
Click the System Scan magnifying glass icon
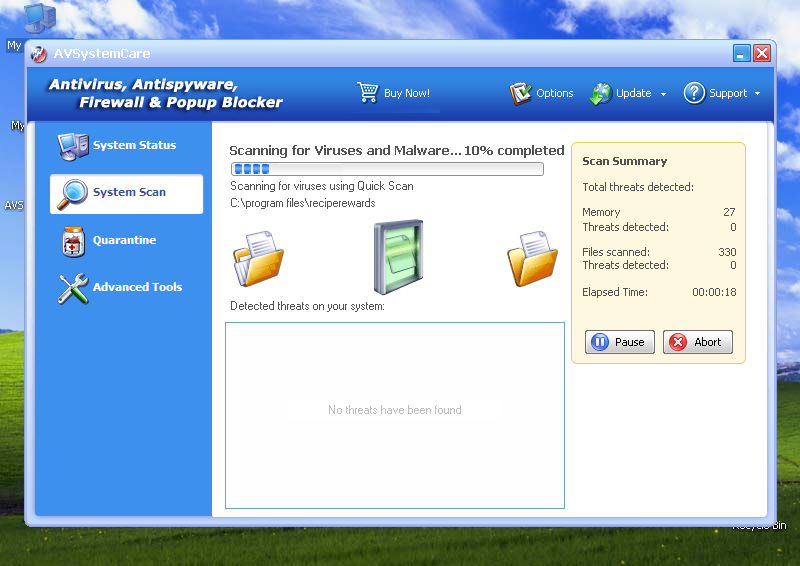tap(71, 194)
